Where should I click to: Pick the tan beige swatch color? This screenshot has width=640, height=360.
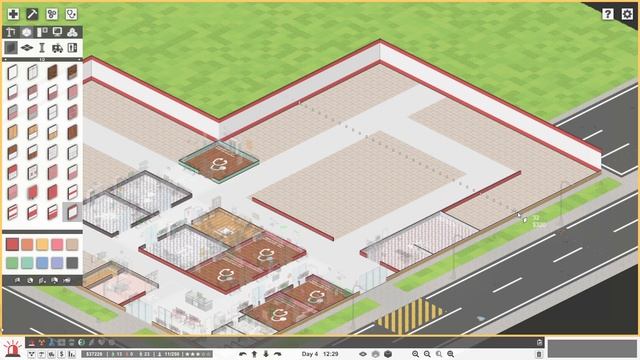pos(72,244)
